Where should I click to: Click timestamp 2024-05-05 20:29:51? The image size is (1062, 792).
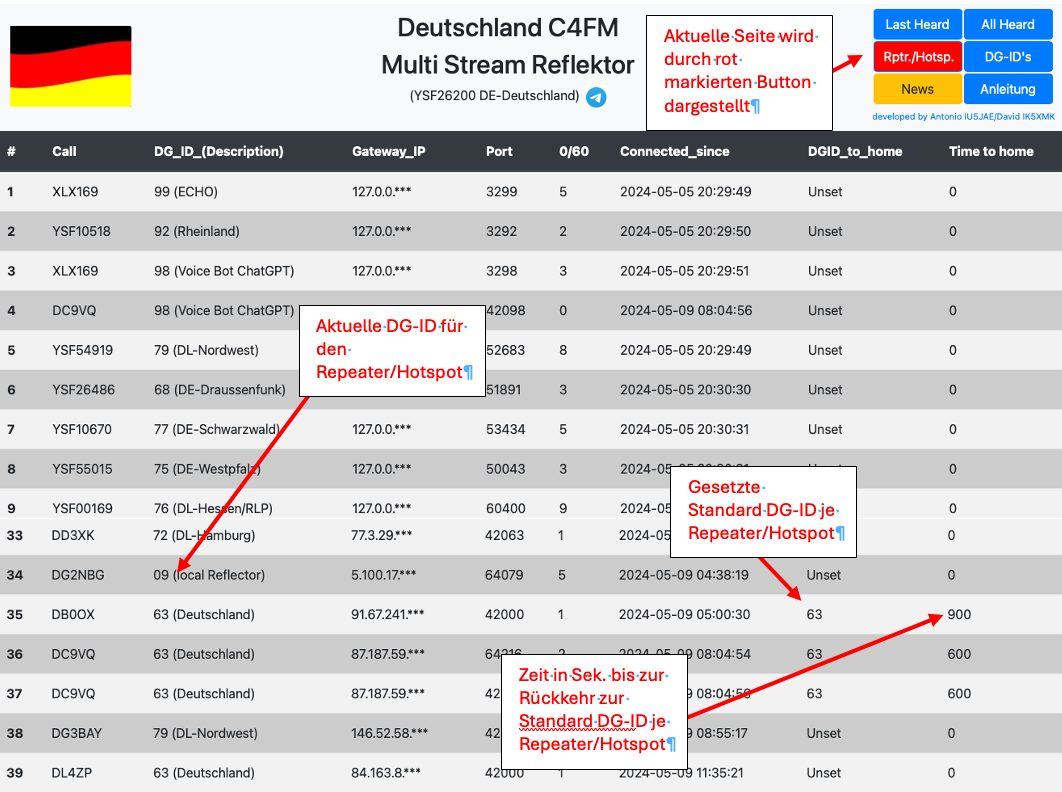(x=684, y=271)
